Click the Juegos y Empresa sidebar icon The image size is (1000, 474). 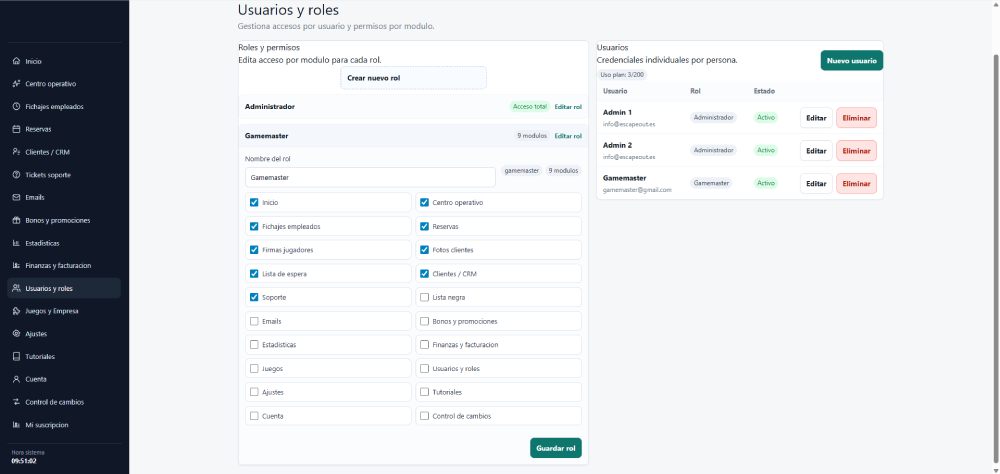pos(17,311)
